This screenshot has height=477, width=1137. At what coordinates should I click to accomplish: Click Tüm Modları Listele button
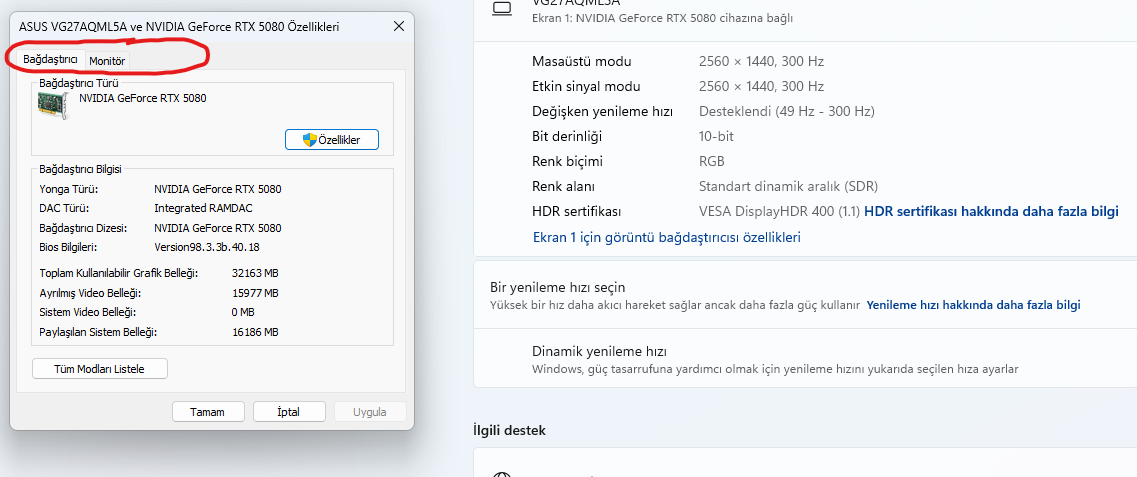100,369
